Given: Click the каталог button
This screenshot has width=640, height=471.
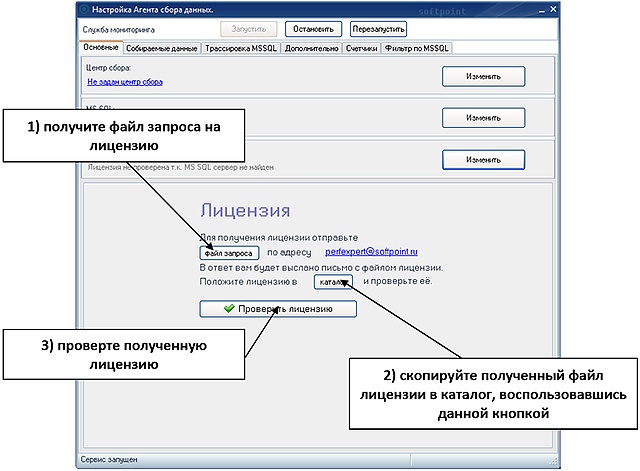Looking at the screenshot, I should [333, 282].
